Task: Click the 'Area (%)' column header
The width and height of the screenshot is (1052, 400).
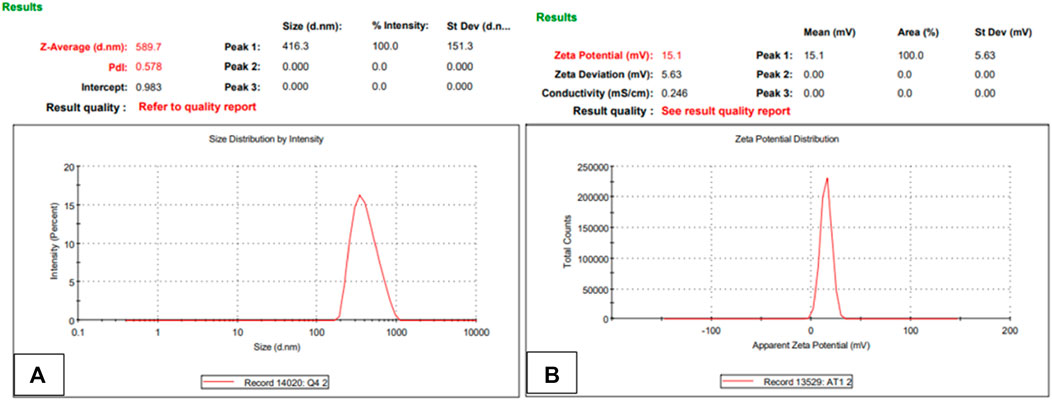Action: pos(916,32)
